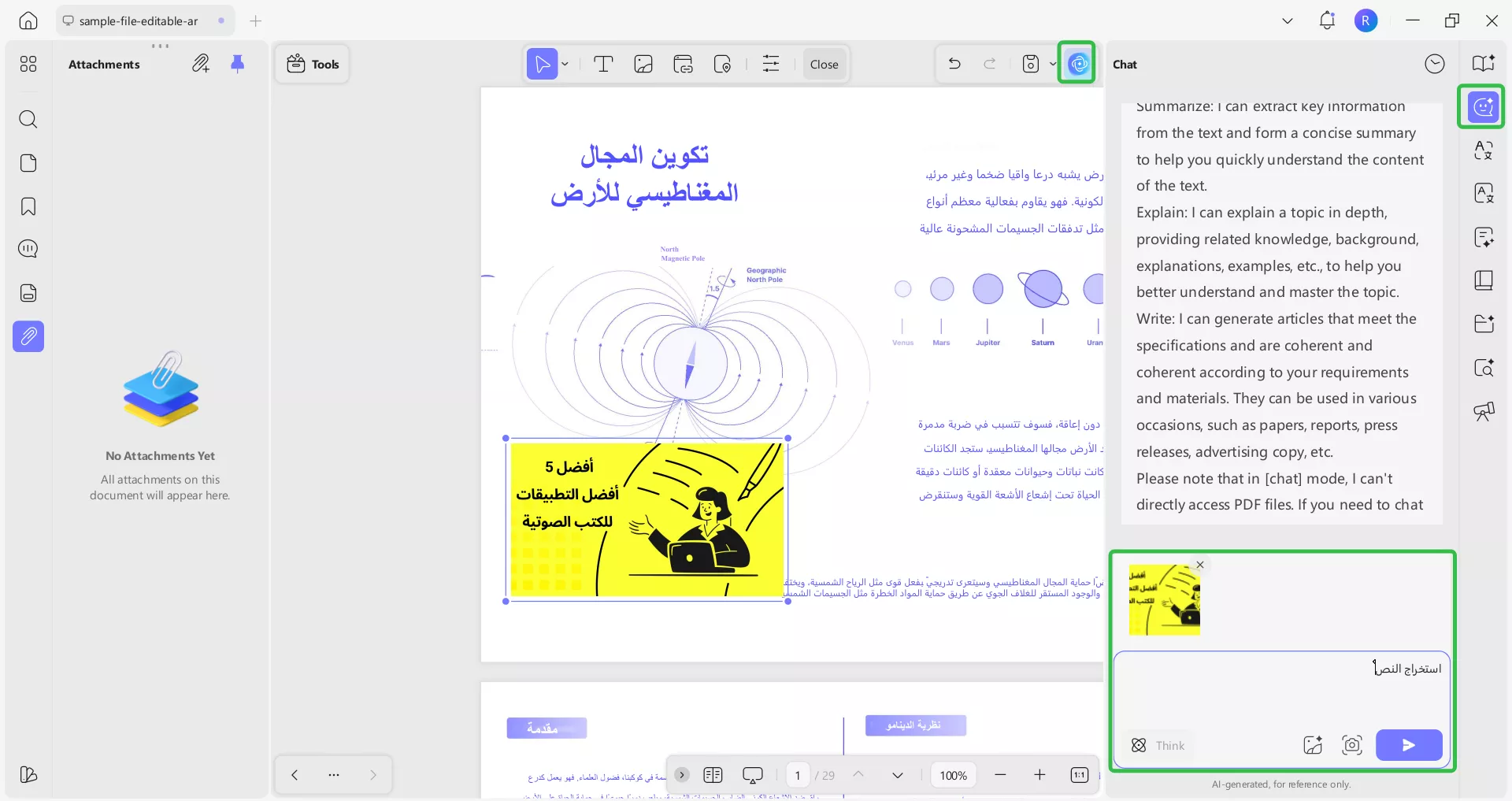Select the Attachments panel toggle

[x=28, y=336]
